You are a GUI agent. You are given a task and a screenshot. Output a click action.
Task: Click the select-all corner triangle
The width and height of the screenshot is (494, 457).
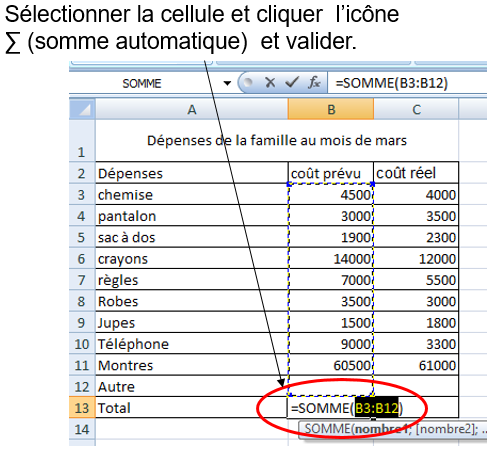click(x=82, y=109)
